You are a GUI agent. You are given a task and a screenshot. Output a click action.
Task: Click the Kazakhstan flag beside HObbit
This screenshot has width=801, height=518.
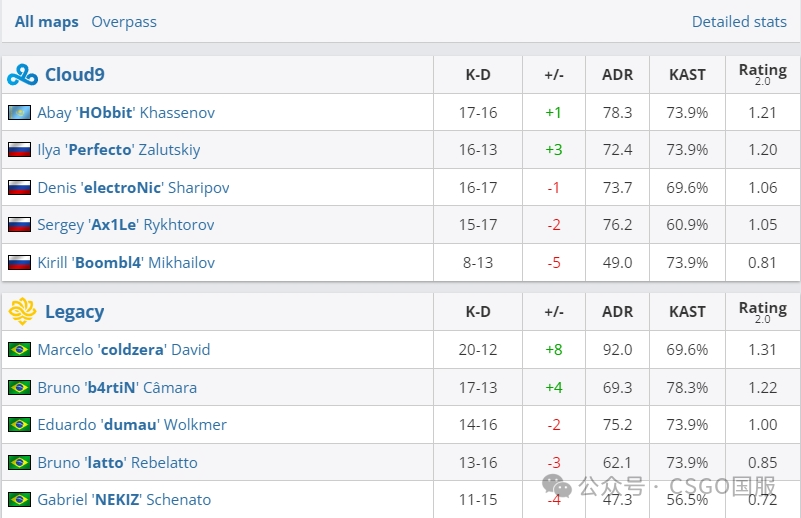[x=19, y=113]
